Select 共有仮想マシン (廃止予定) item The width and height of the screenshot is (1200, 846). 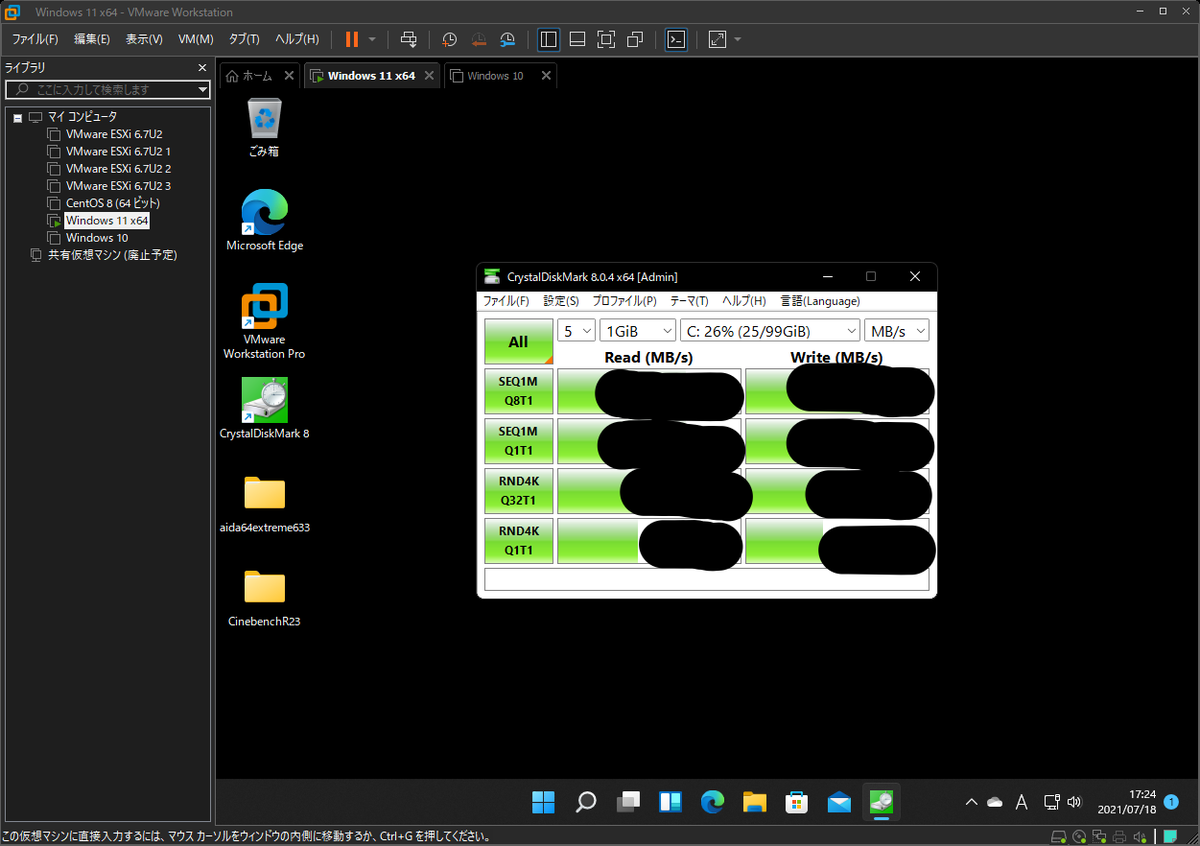[112, 255]
